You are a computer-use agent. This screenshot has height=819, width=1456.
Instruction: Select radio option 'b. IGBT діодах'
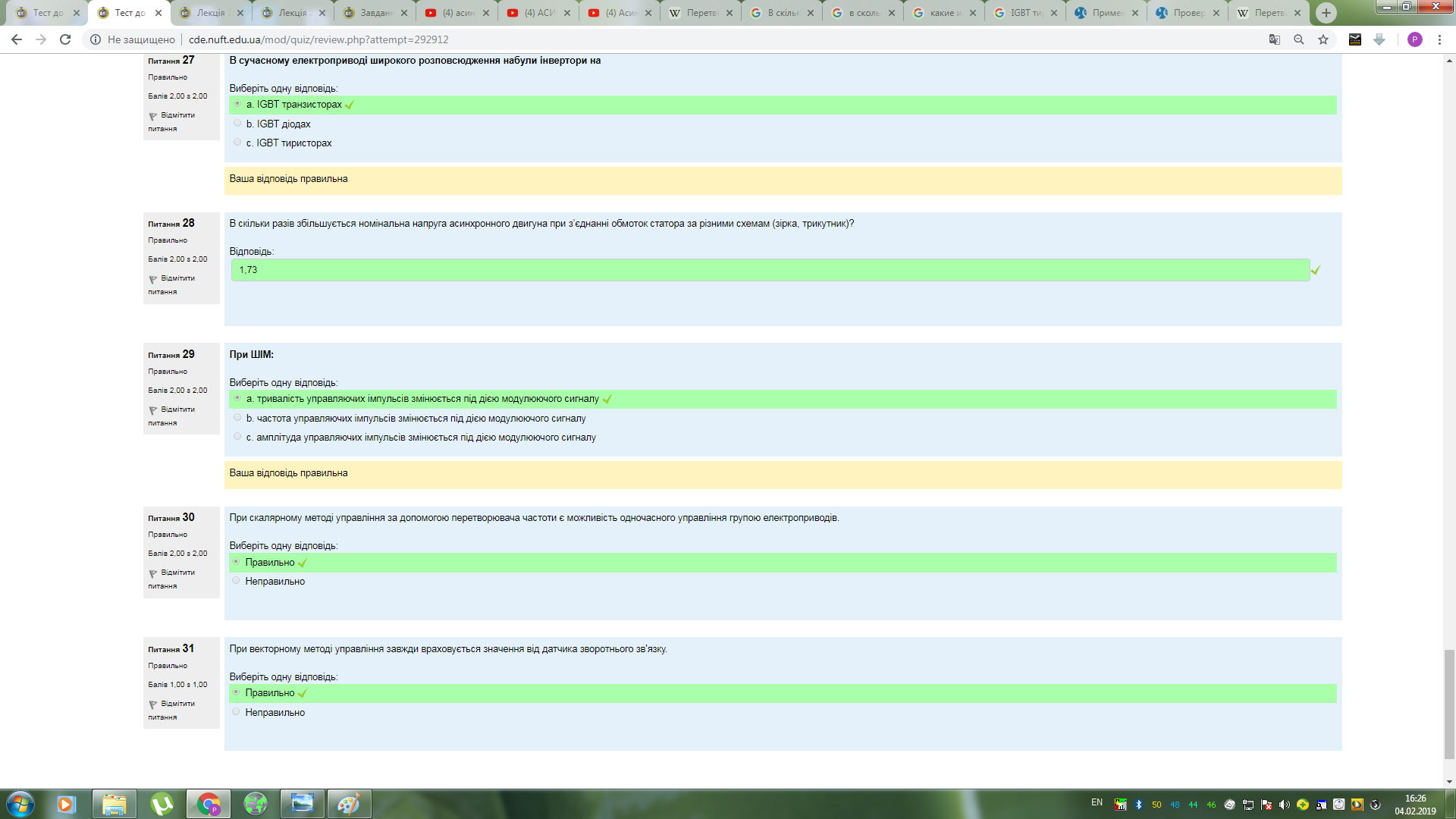(x=237, y=124)
